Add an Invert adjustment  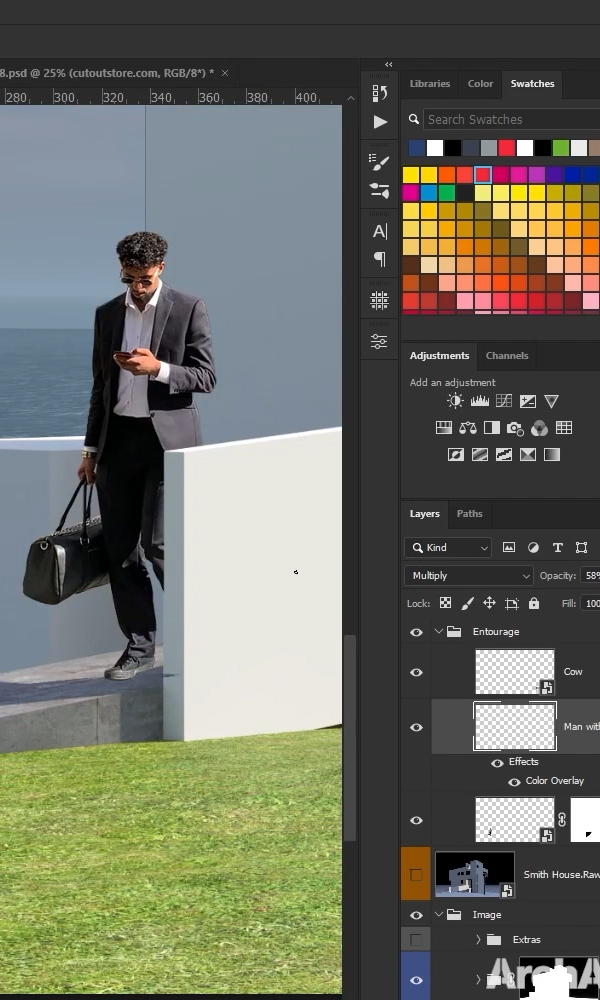[456, 455]
